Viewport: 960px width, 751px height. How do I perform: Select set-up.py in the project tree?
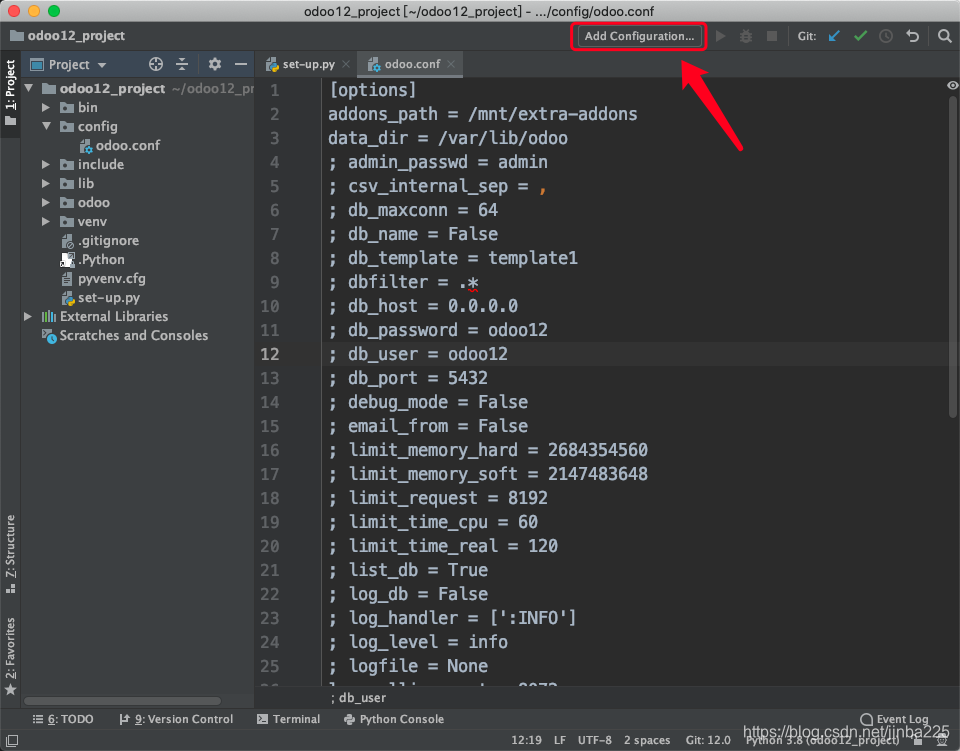pos(100,297)
